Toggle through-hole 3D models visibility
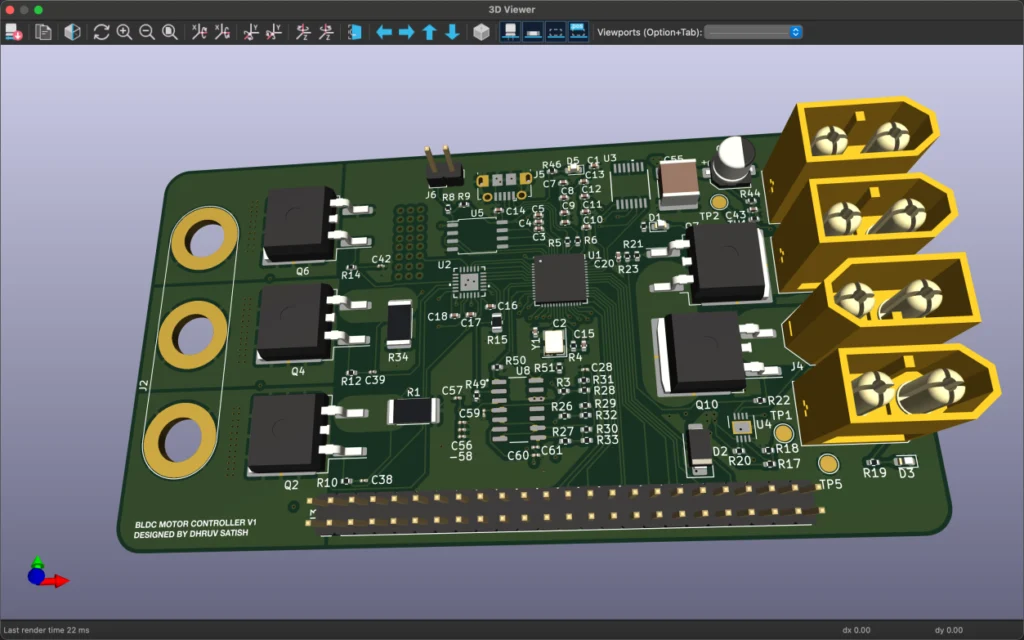 [510, 32]
